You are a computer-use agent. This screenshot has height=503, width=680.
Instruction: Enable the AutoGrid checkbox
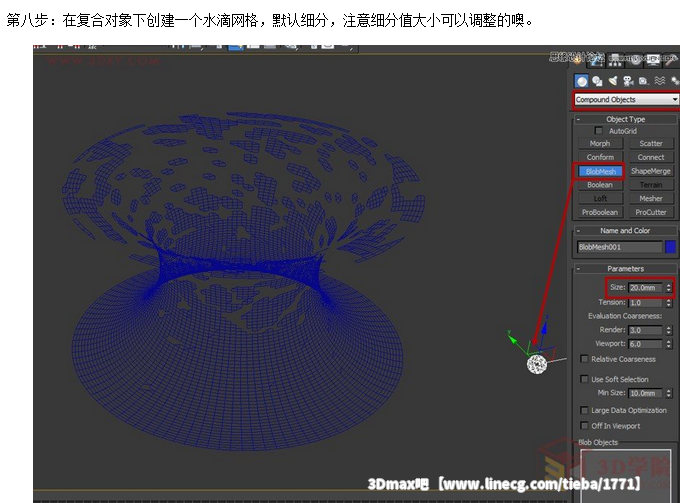pyautogui.click(x=598, y=131)
